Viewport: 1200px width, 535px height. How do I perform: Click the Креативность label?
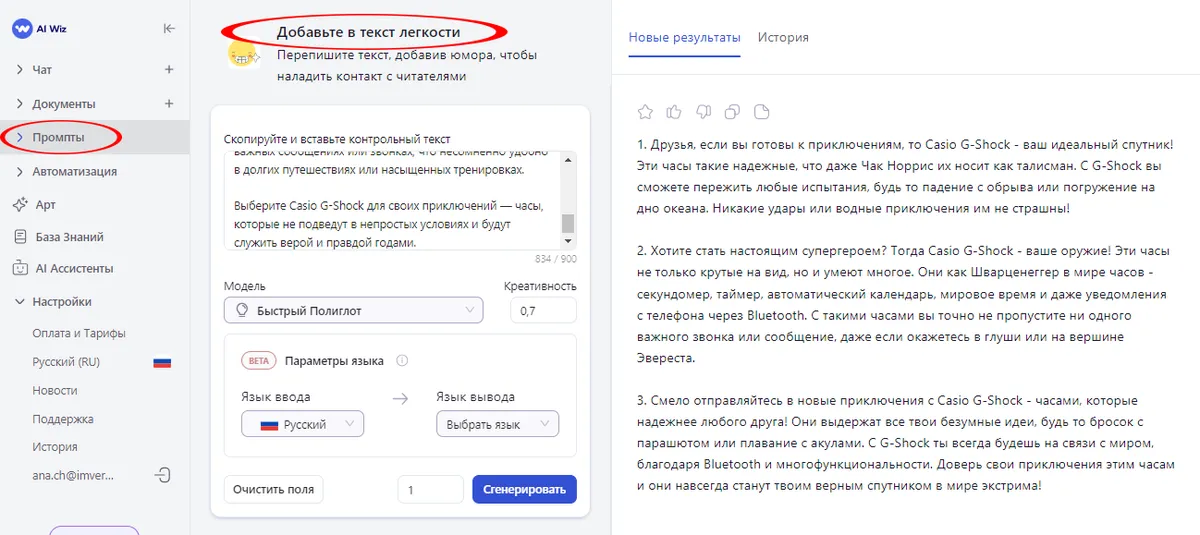click(540, 286)
